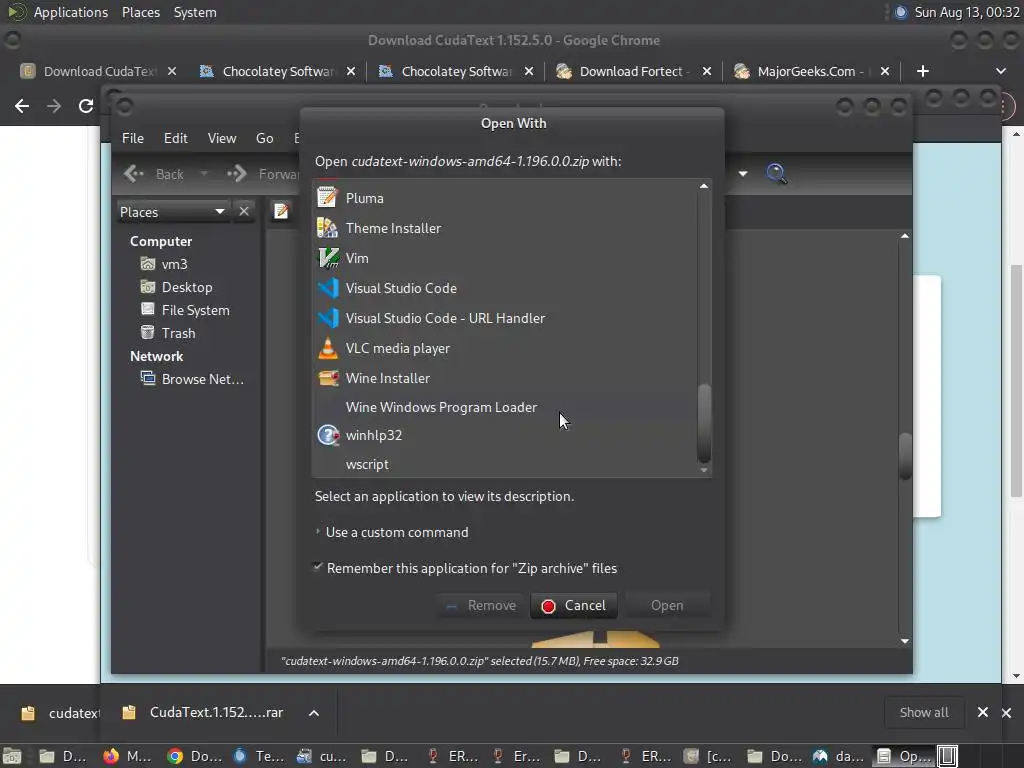The height and width of the screenshot is (768, 1024).
Task: Pick Visual Studio Code icon in the list
Action: (x=328, y=288)
